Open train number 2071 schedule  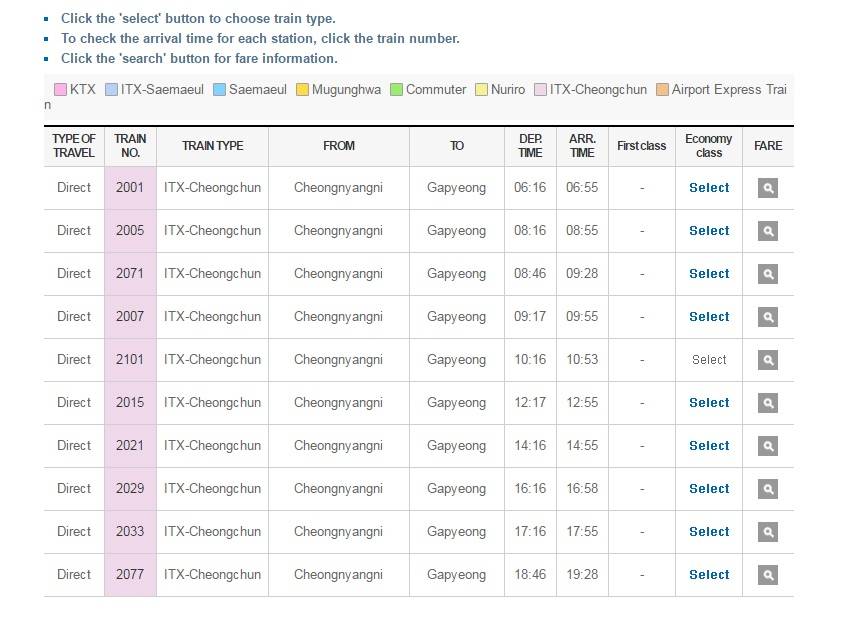pos(130,274)
